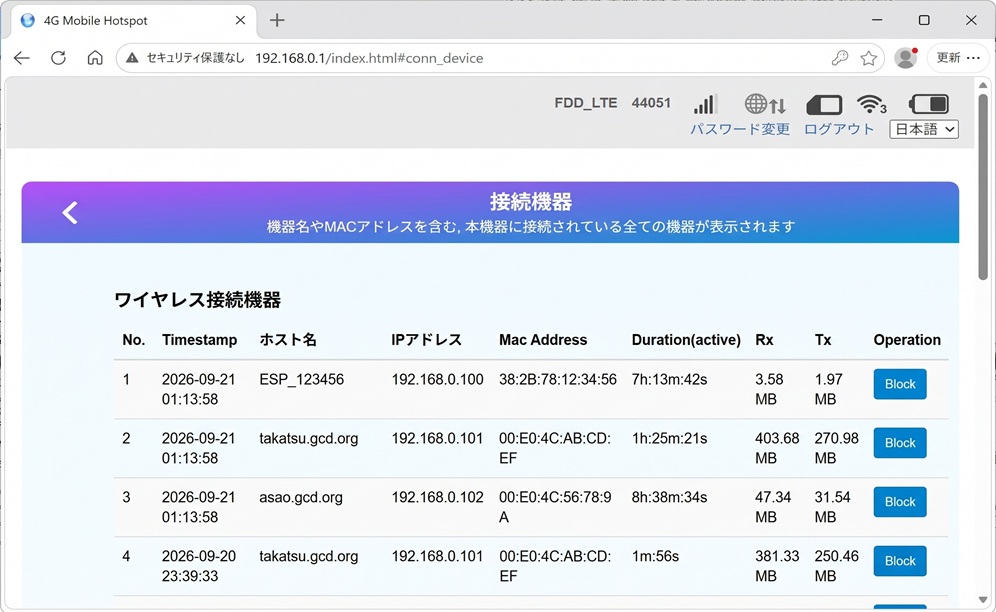Go back using the browser back arrow
The image size is (996, 612).
click(22, 58)
